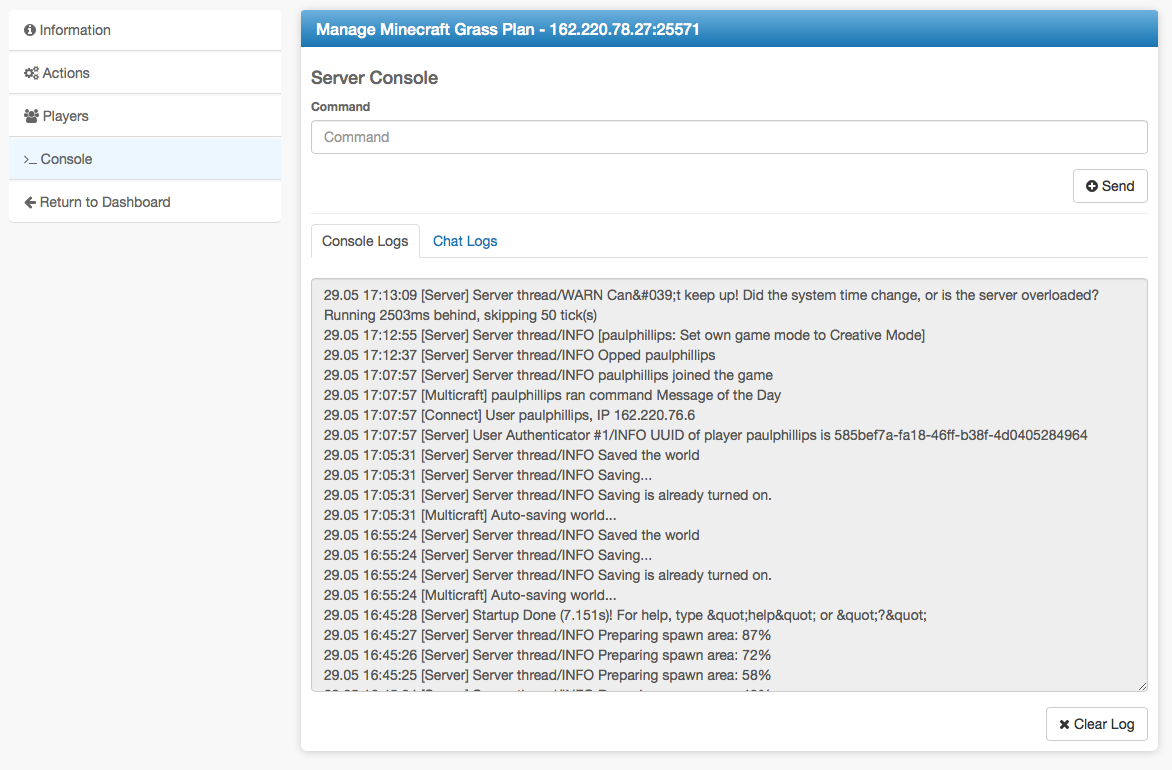Click the people icon beside Players
Image resolution: width=1172 pixels, height=770 pixels.
(31, 117)
